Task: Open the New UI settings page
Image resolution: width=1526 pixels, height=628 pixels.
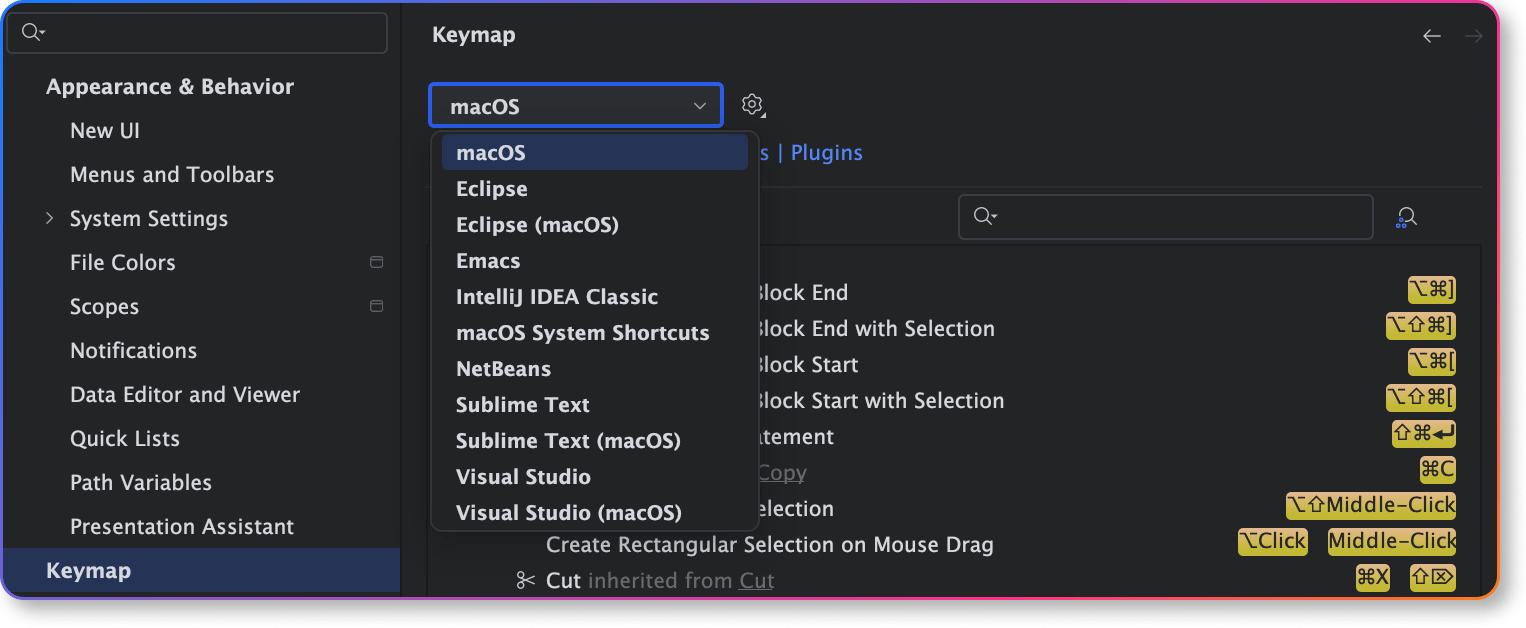Action: 105,131
